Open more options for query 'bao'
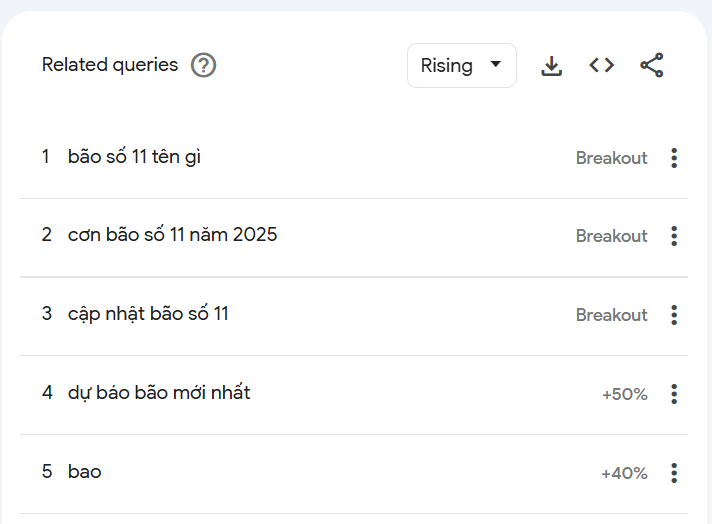 point(675,473)
